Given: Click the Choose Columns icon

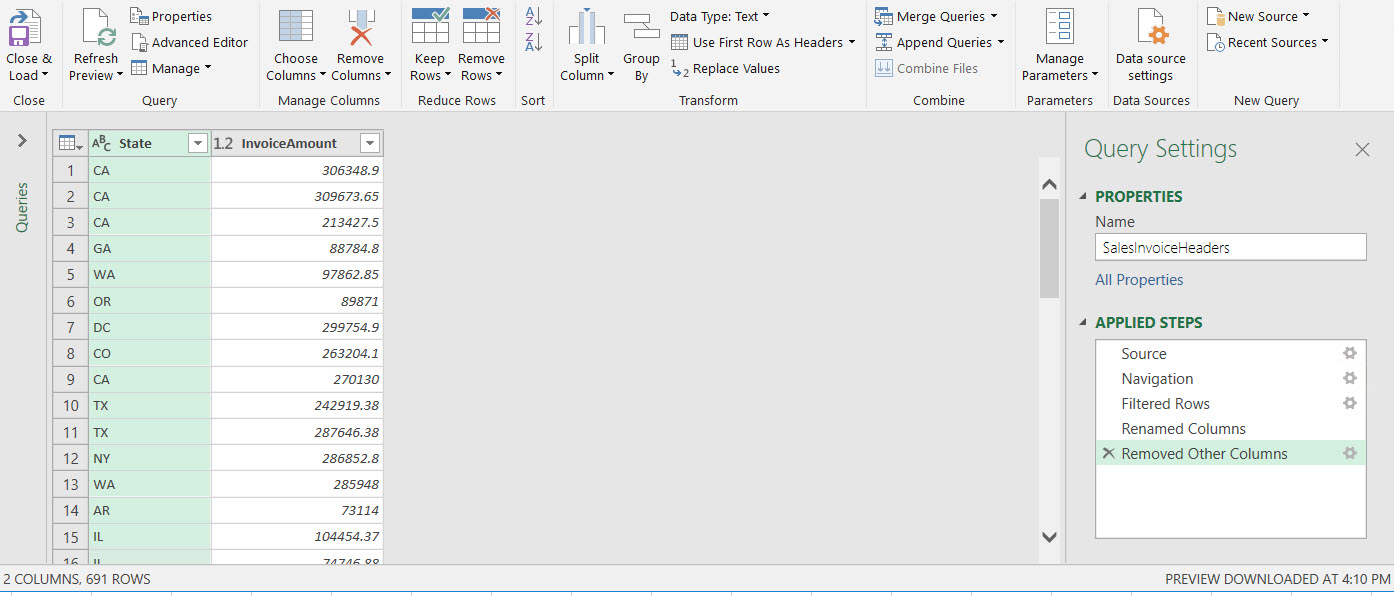Looking at the screenshot, I should [295, 28].
